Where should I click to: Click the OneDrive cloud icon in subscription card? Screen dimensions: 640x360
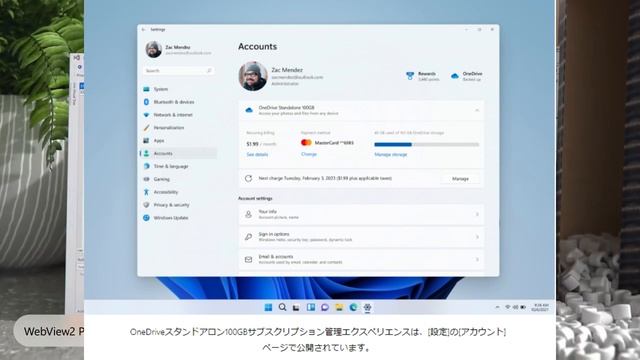coord(249,110)
